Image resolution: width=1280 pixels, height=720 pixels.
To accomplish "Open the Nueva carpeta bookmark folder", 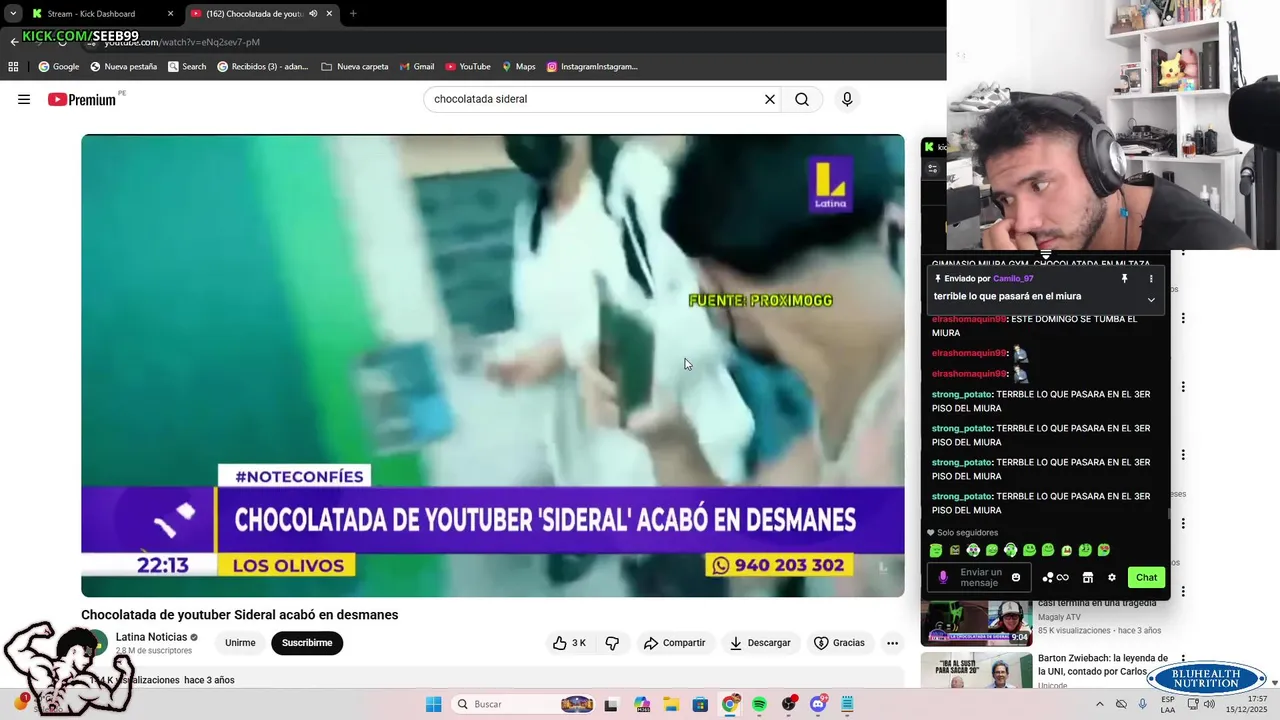I will [355, 67].
